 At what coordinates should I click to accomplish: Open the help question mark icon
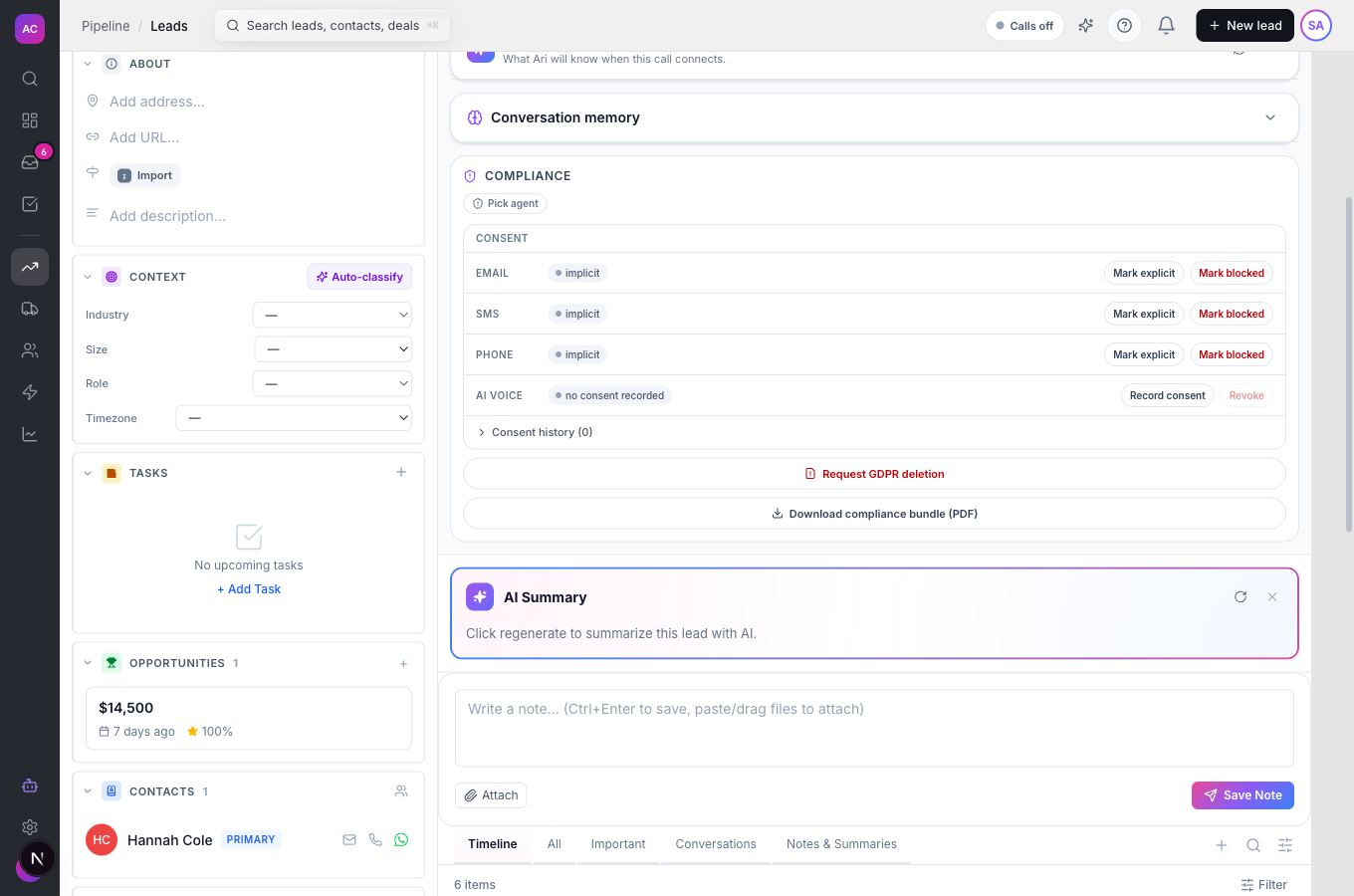coord(1125,26)
